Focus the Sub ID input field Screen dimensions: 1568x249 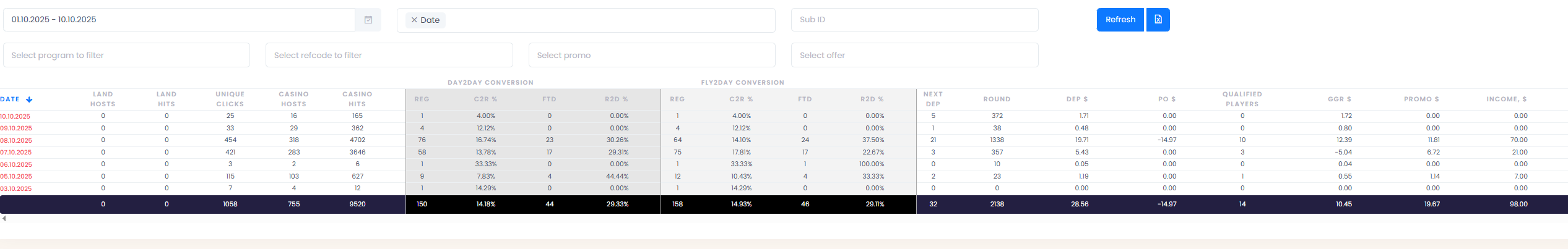point(914,20)
